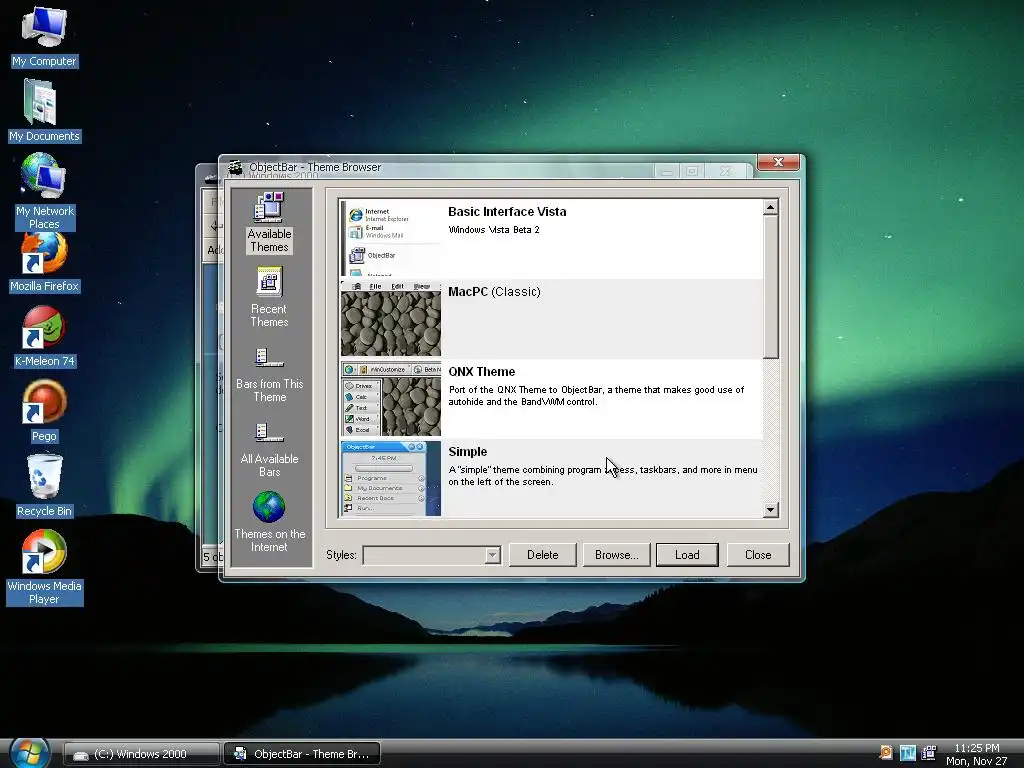Click the Simple theme title text
Image resolution: width=1024 pixels, height=768 pixels.
point(468,452)
